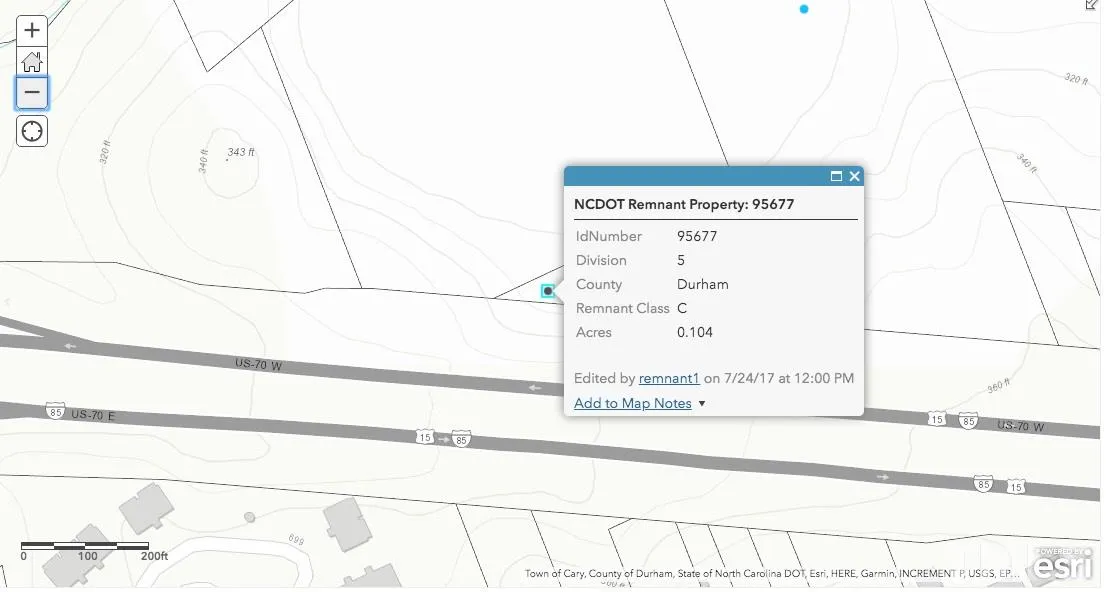Viewport: 1106px width, 592px height.
Task: Expand the Add to Map Notes dropdown arrow
Action: pos(702,404)
